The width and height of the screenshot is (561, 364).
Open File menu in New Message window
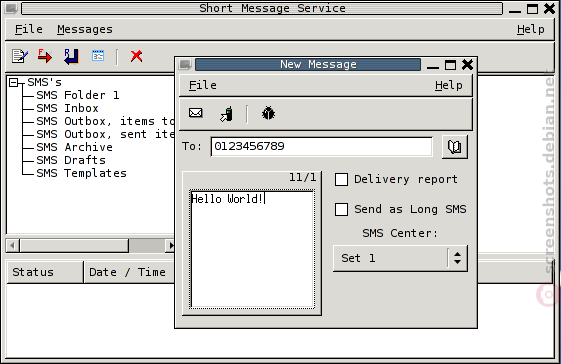click(x=203, y=85)
